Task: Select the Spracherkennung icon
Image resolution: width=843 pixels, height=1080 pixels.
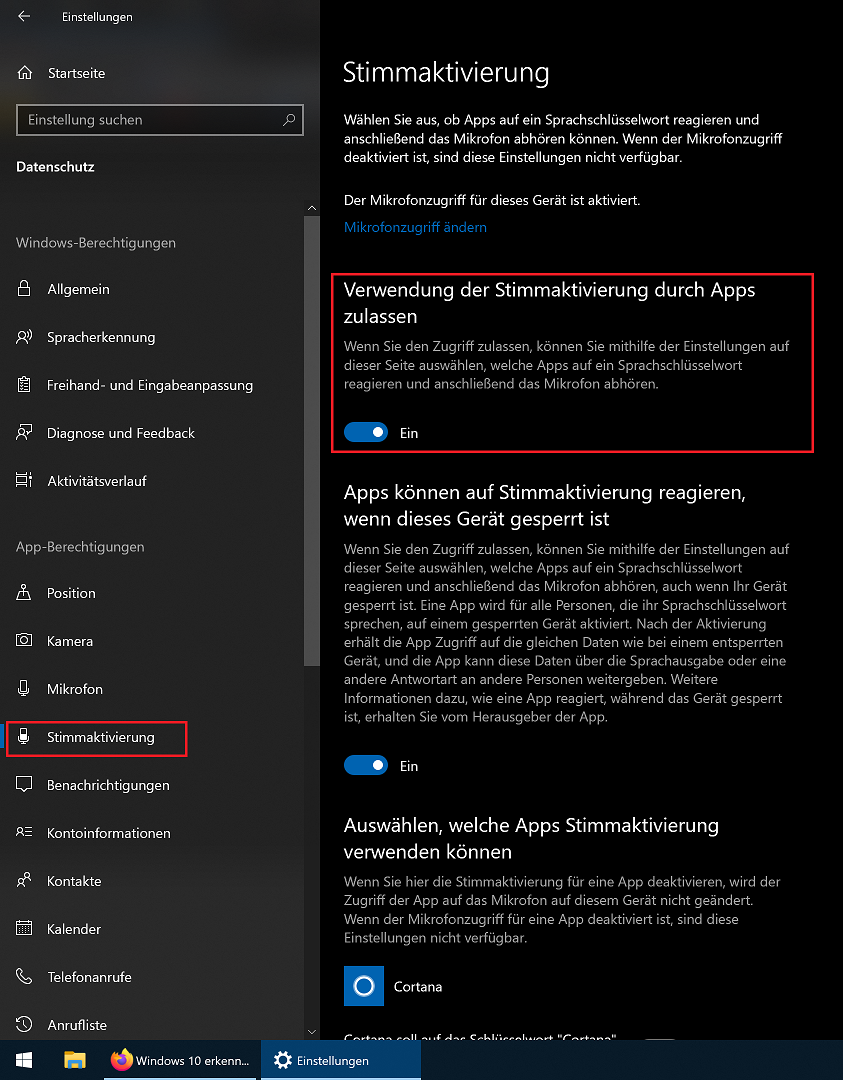Action: point(24,338)
